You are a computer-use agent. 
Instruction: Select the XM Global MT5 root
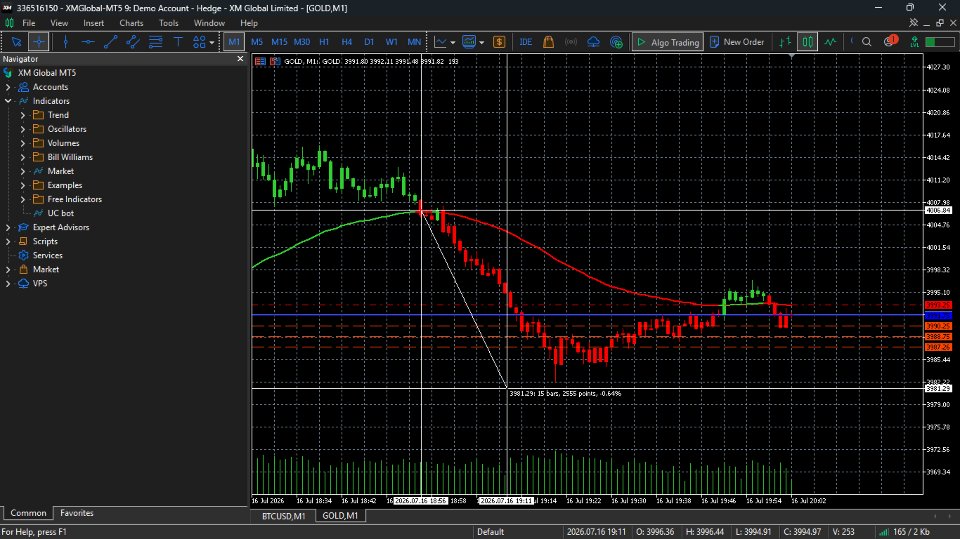(47, 73)
